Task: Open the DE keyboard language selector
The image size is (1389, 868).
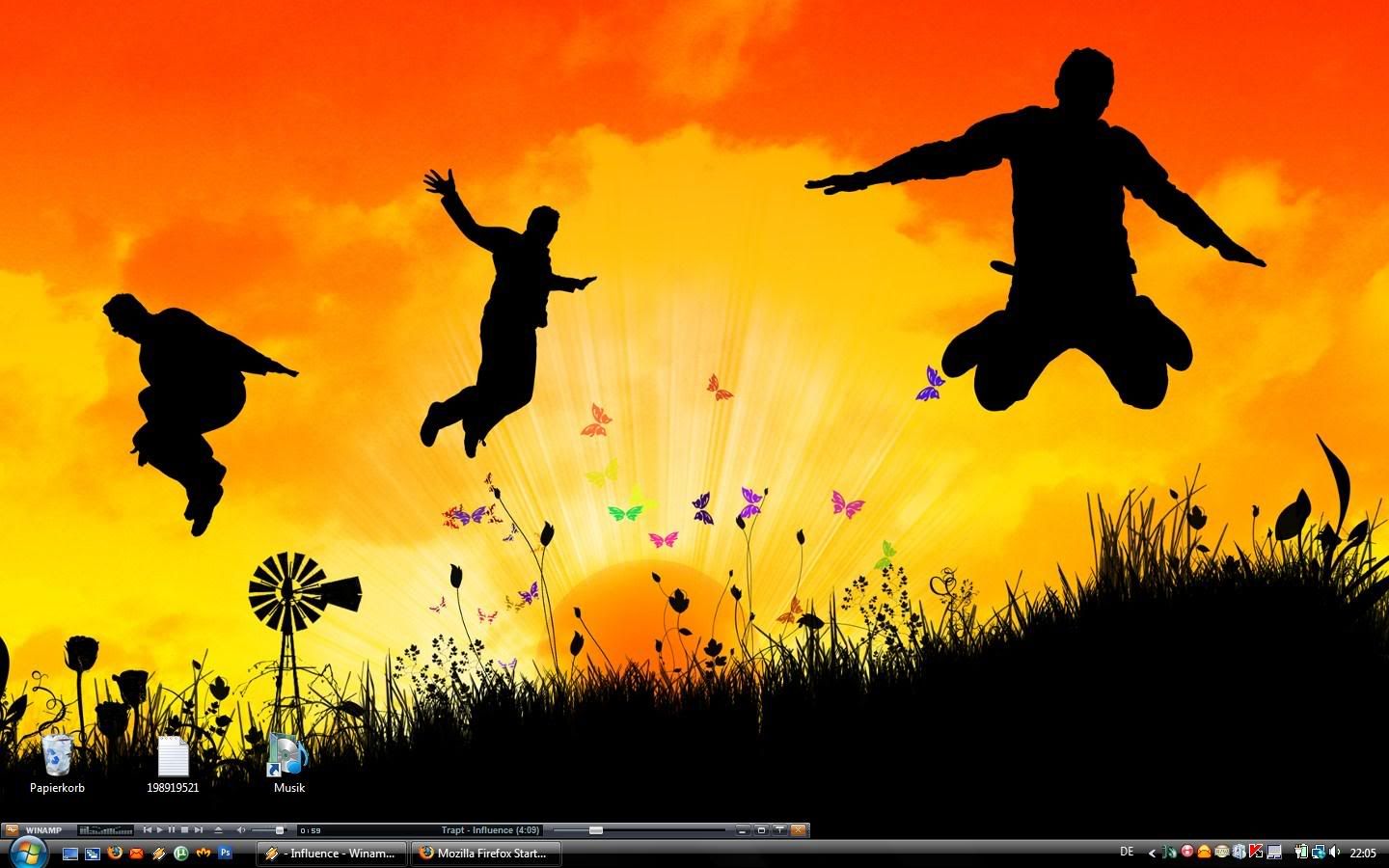Action: (1127, 852)
